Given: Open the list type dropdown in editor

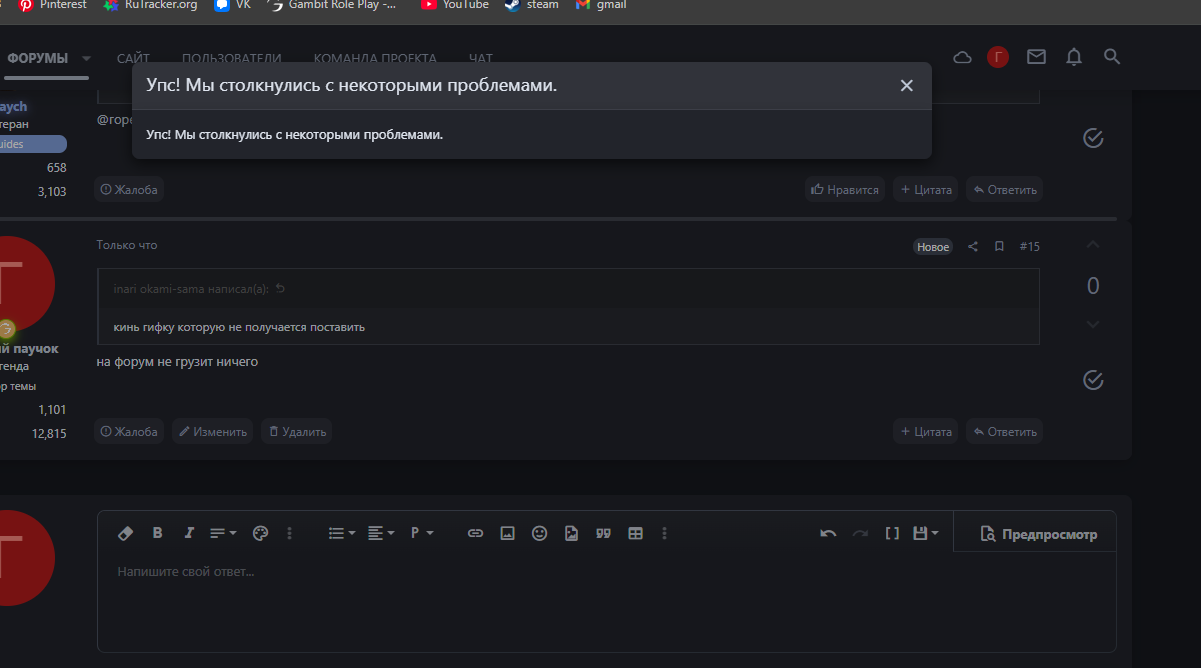Looking at the screenshot, I should (342, 533).
